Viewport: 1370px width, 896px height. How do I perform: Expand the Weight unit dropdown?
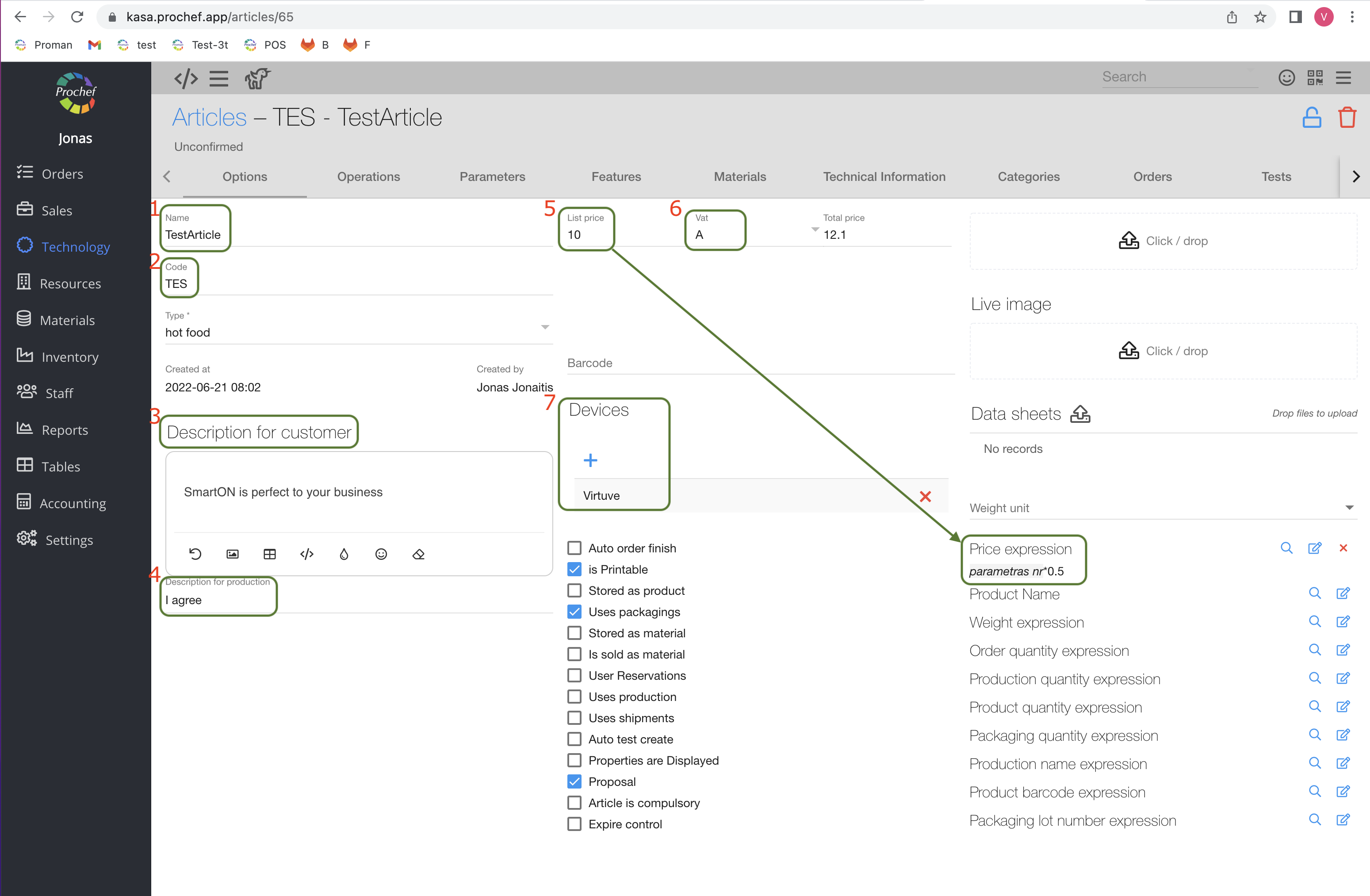(1349, 507)
